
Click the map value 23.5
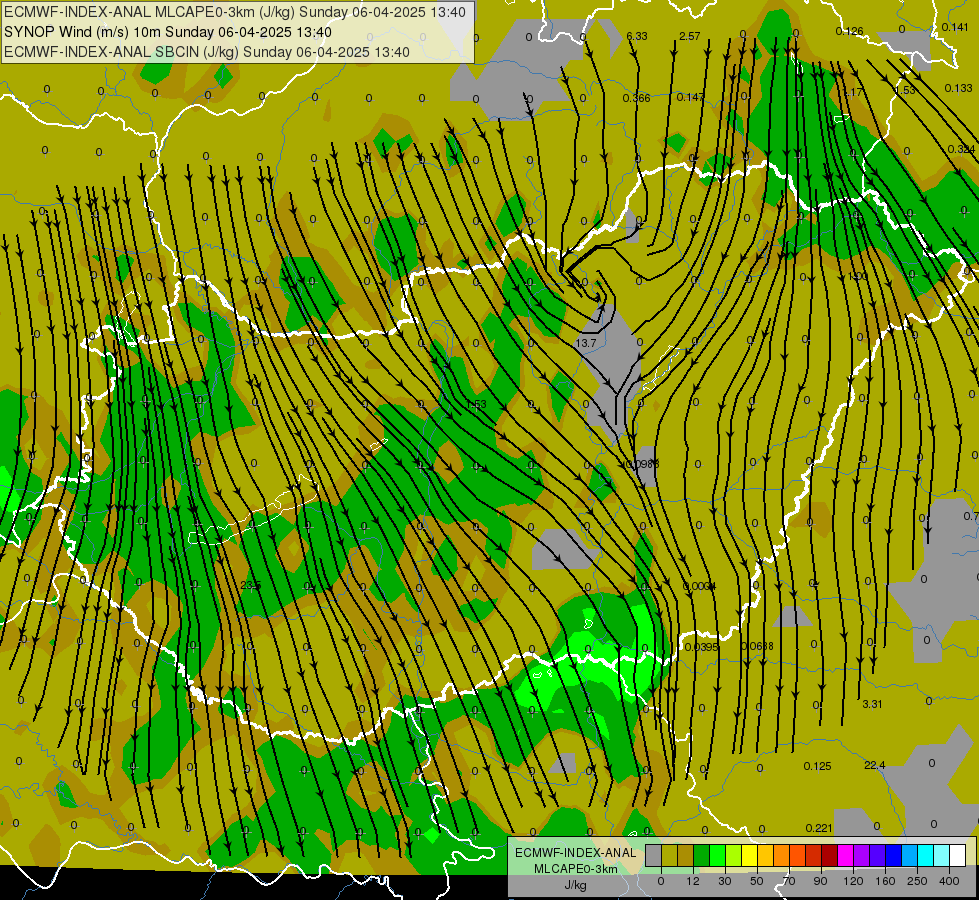250,585
